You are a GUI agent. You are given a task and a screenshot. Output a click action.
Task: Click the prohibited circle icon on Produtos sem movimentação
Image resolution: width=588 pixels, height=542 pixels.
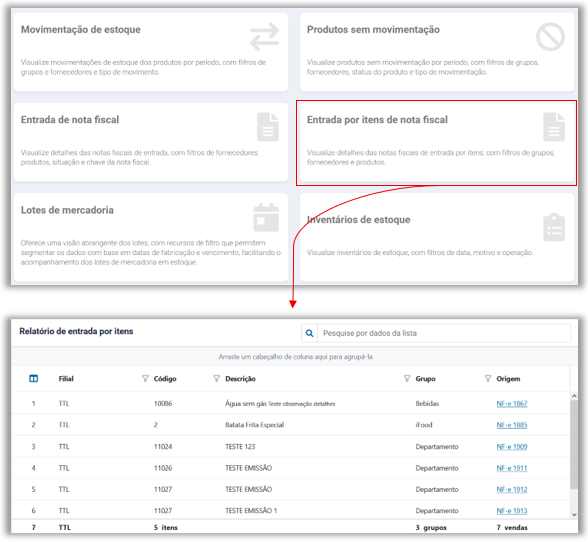click(x=550, y=37)
